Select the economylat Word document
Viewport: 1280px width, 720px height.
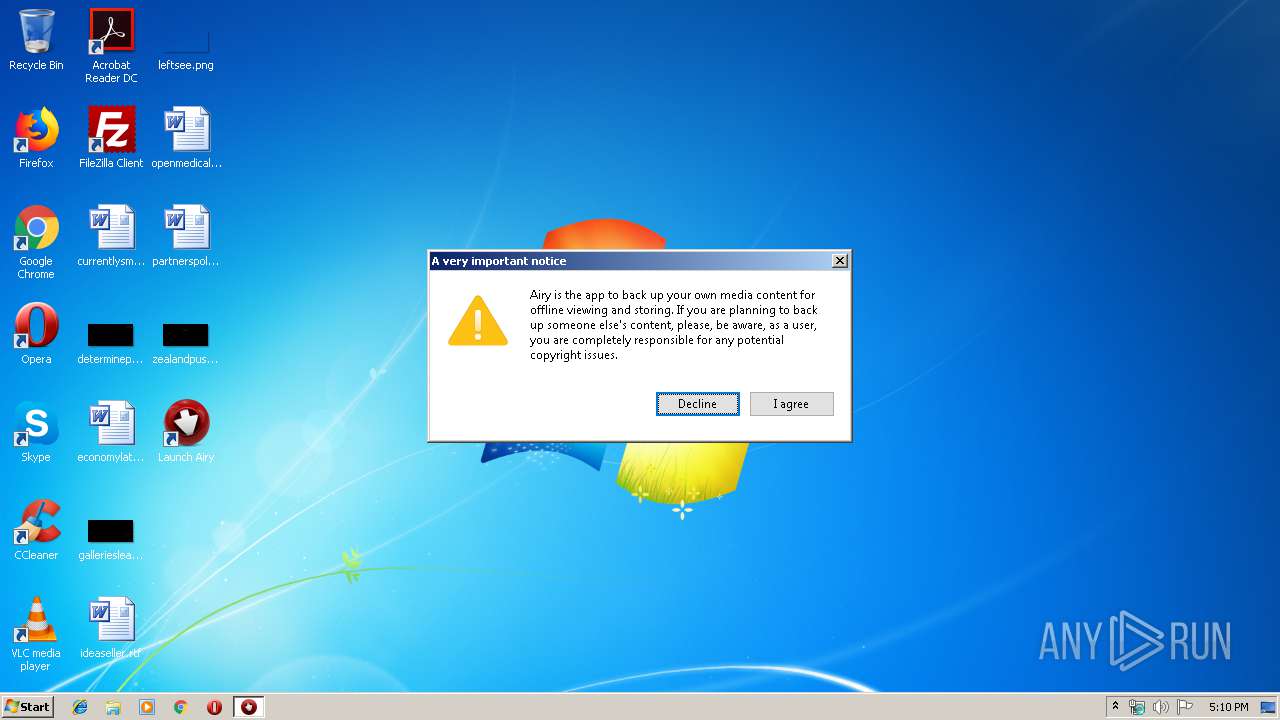pyautogui.click(x=111, y=432)
